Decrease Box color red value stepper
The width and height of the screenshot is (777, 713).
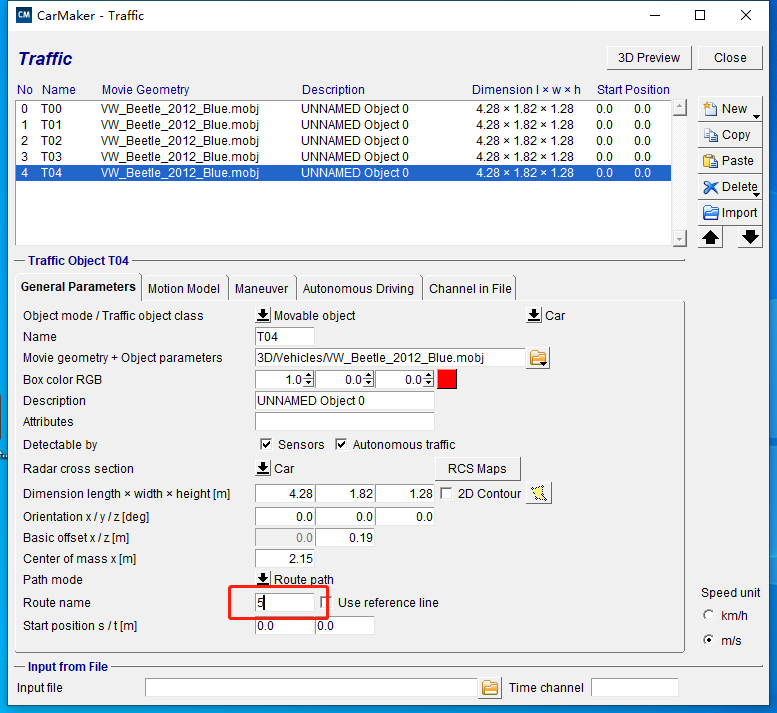tap(309, 384)
